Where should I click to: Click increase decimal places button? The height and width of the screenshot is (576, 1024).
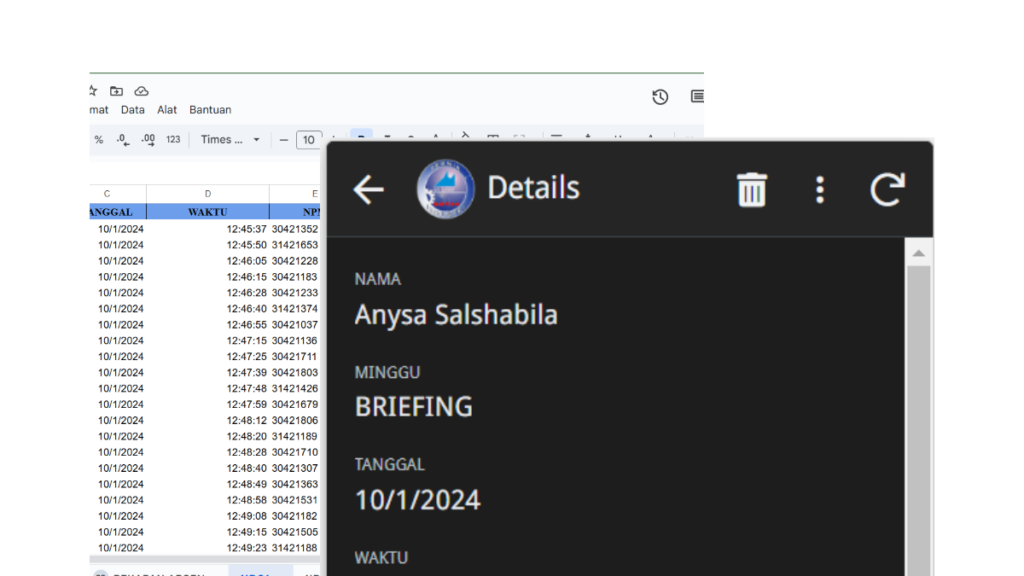(148, 140)
